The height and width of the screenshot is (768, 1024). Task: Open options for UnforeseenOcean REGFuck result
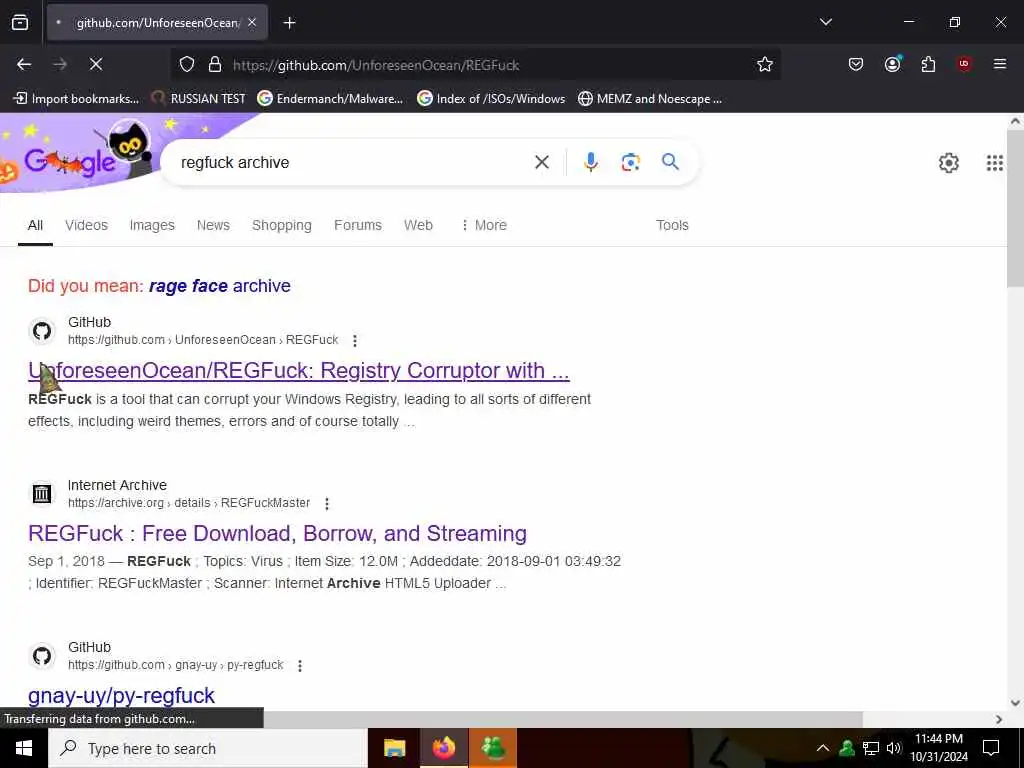click(x=355, y=340)
